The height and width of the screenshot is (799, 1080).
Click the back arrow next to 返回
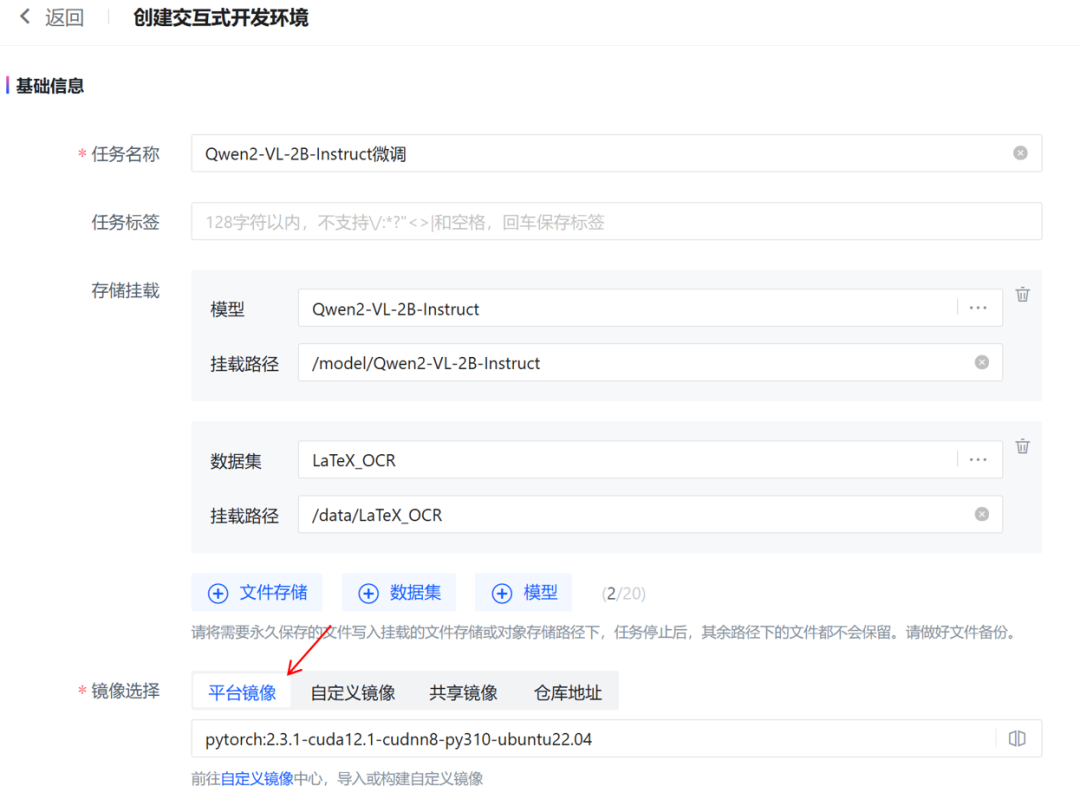pos(25,17)
